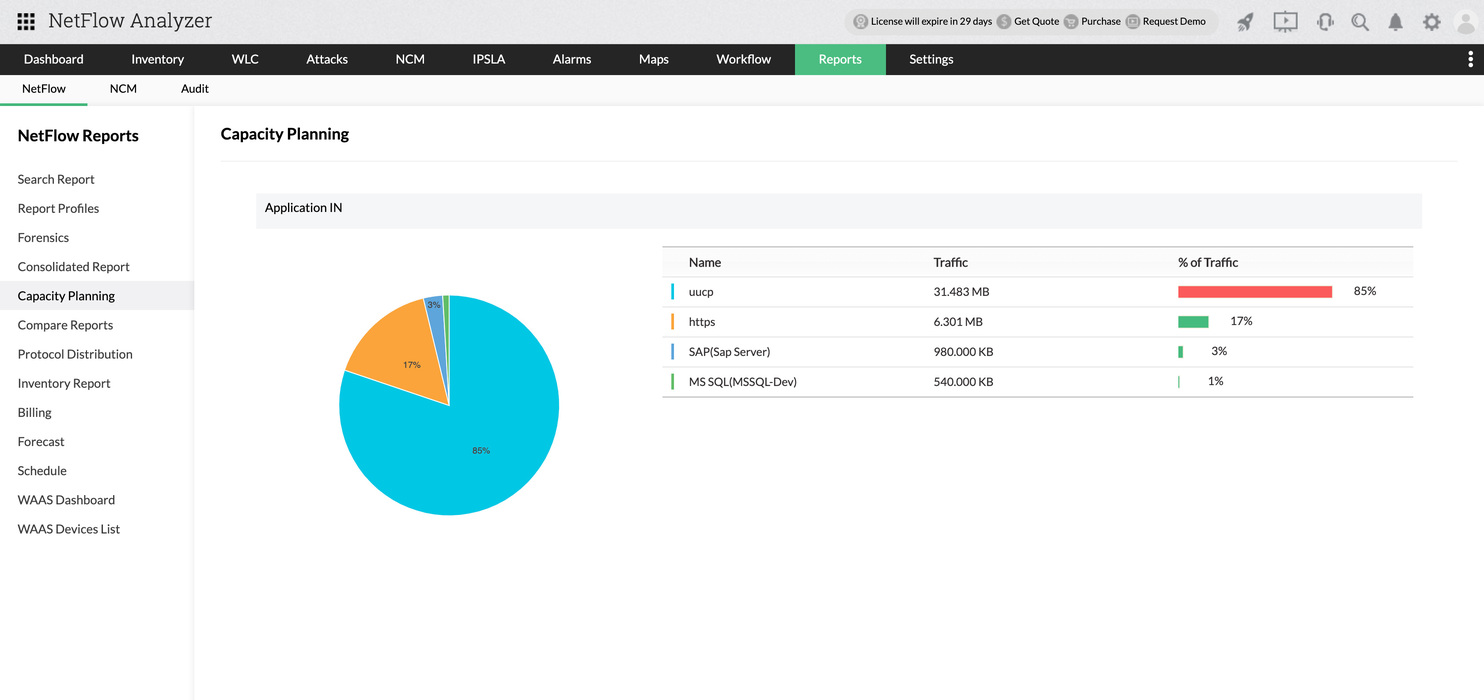Open the Attacks menu

click(x=327, y=59)
